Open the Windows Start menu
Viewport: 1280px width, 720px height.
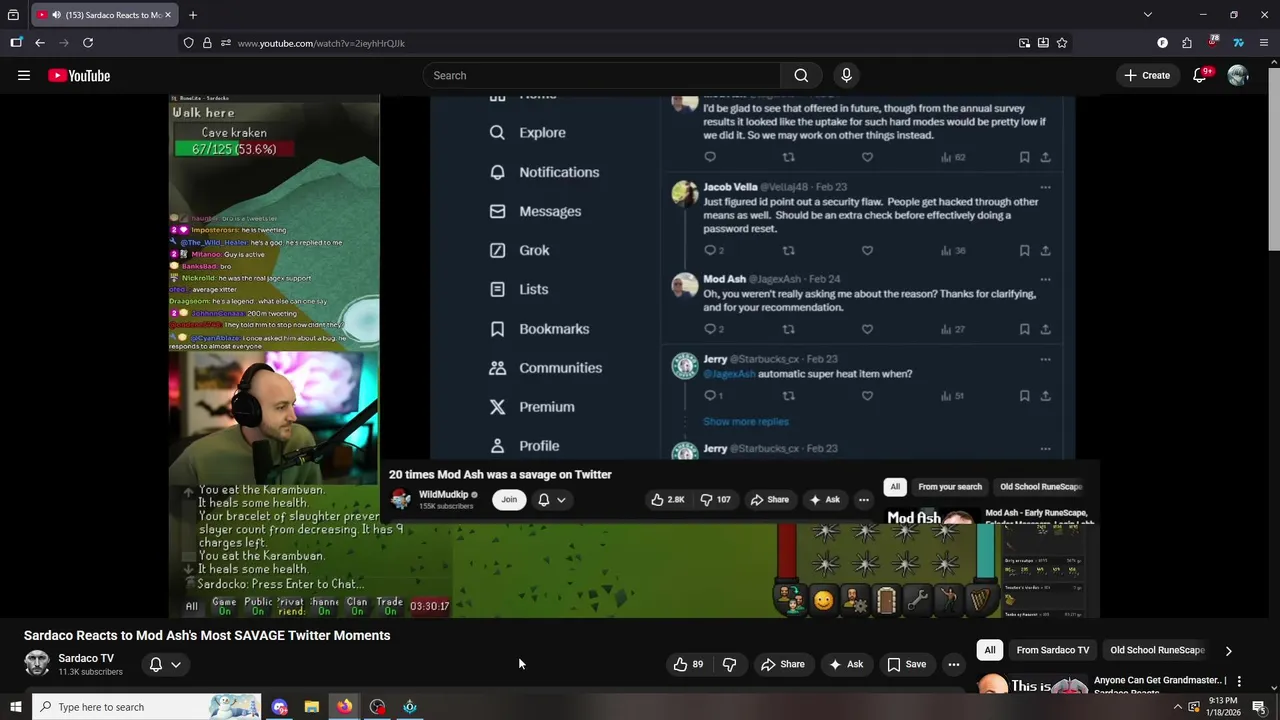click(x=16, y=707)
